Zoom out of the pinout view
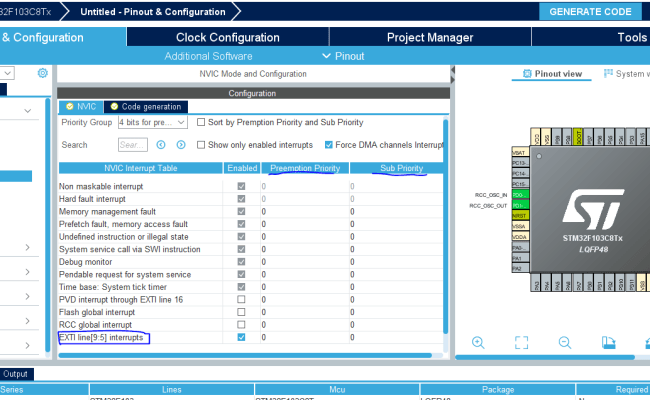650x400 pixels. click(x=565, y=342)
